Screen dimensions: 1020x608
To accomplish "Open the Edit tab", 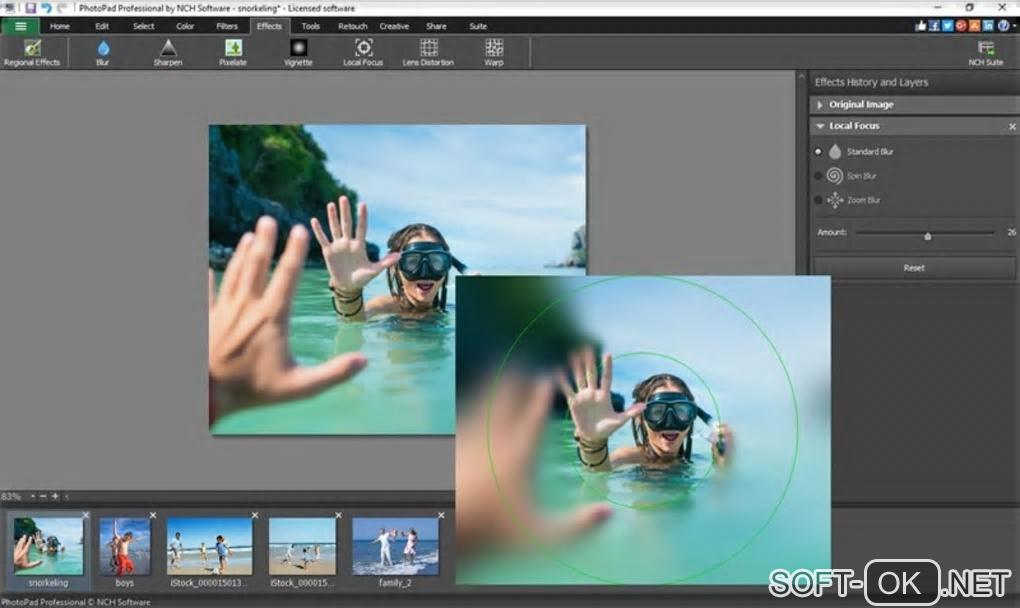I will coord(102,26).
